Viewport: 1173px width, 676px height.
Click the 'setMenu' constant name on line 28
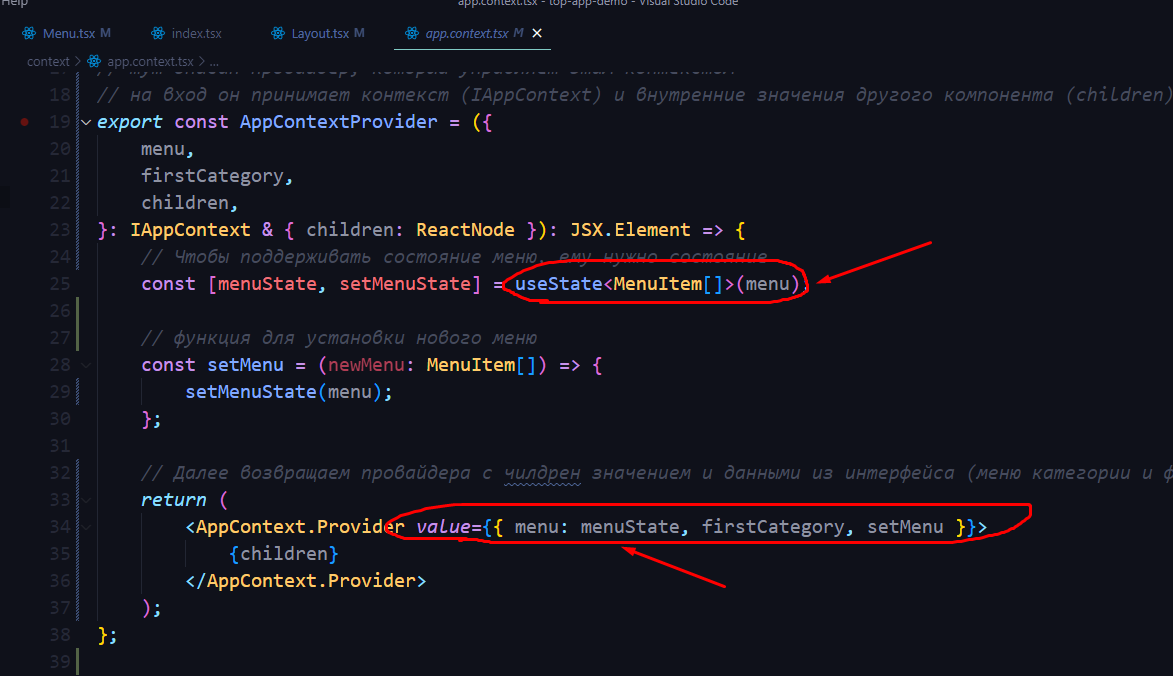click(x=245, y=365)
